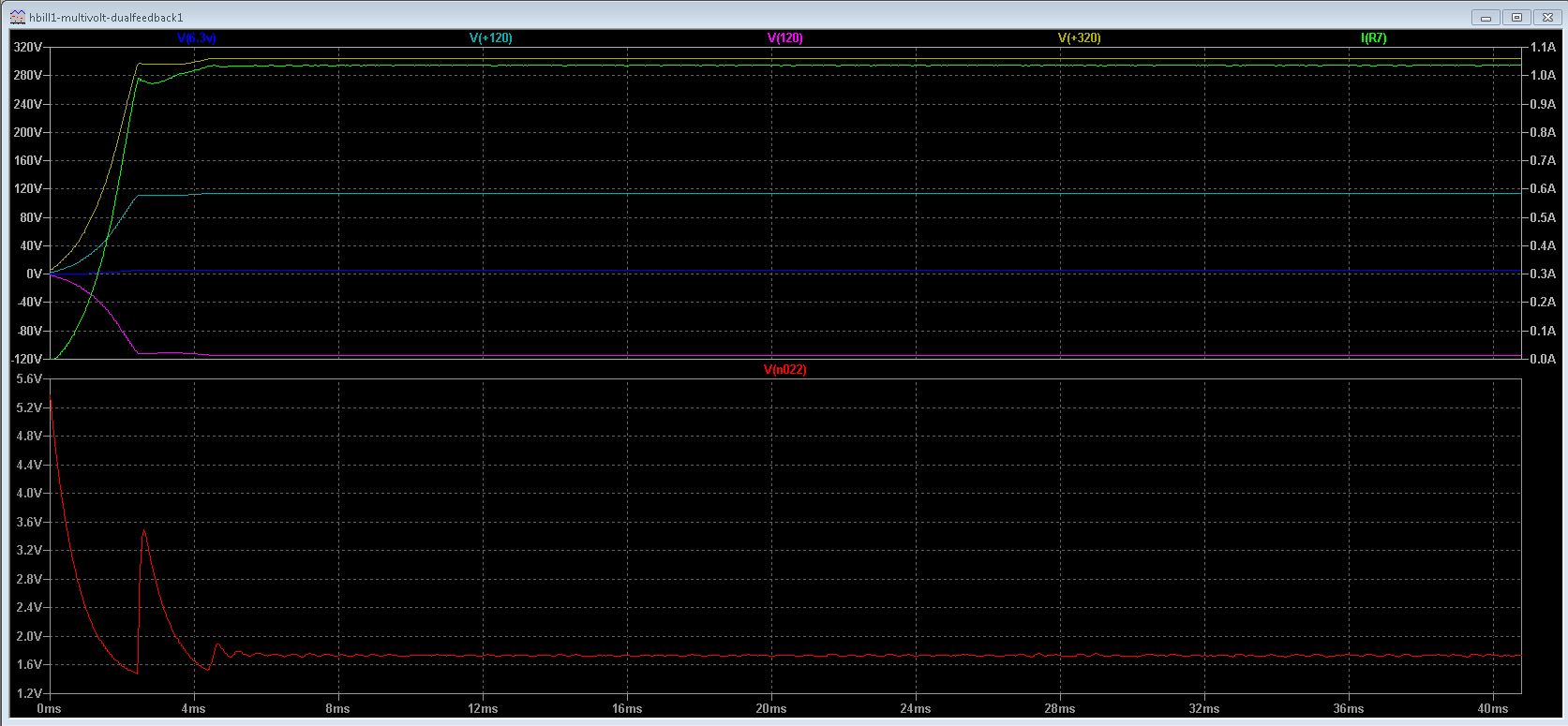Click the 0.3A right axis label

point(1543,274)
